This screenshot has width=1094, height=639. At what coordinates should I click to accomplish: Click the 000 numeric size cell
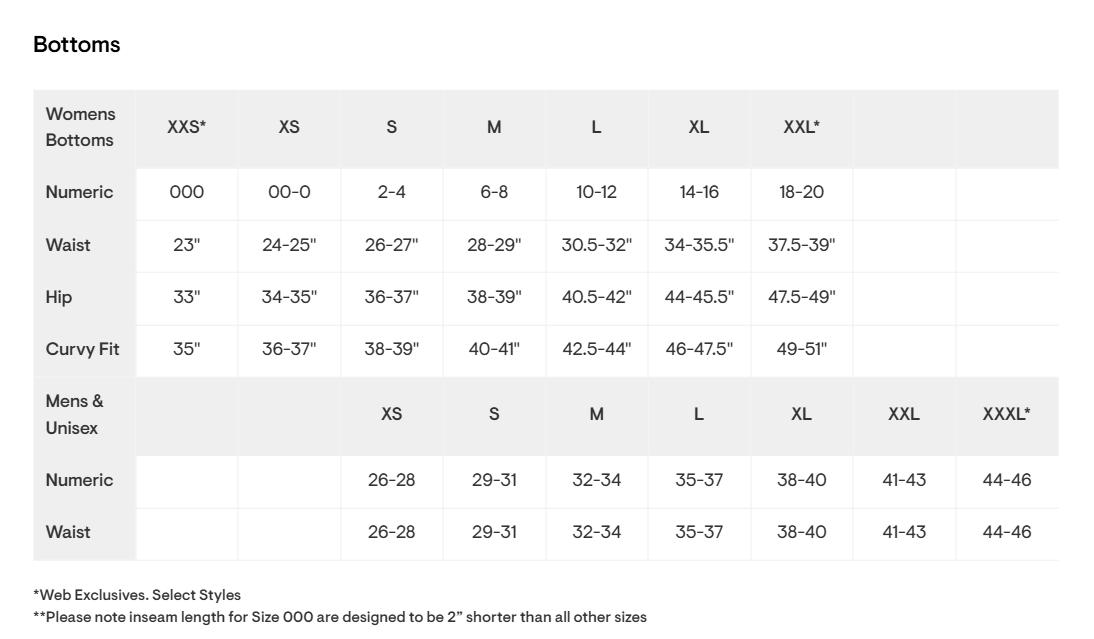click(187, 193)
